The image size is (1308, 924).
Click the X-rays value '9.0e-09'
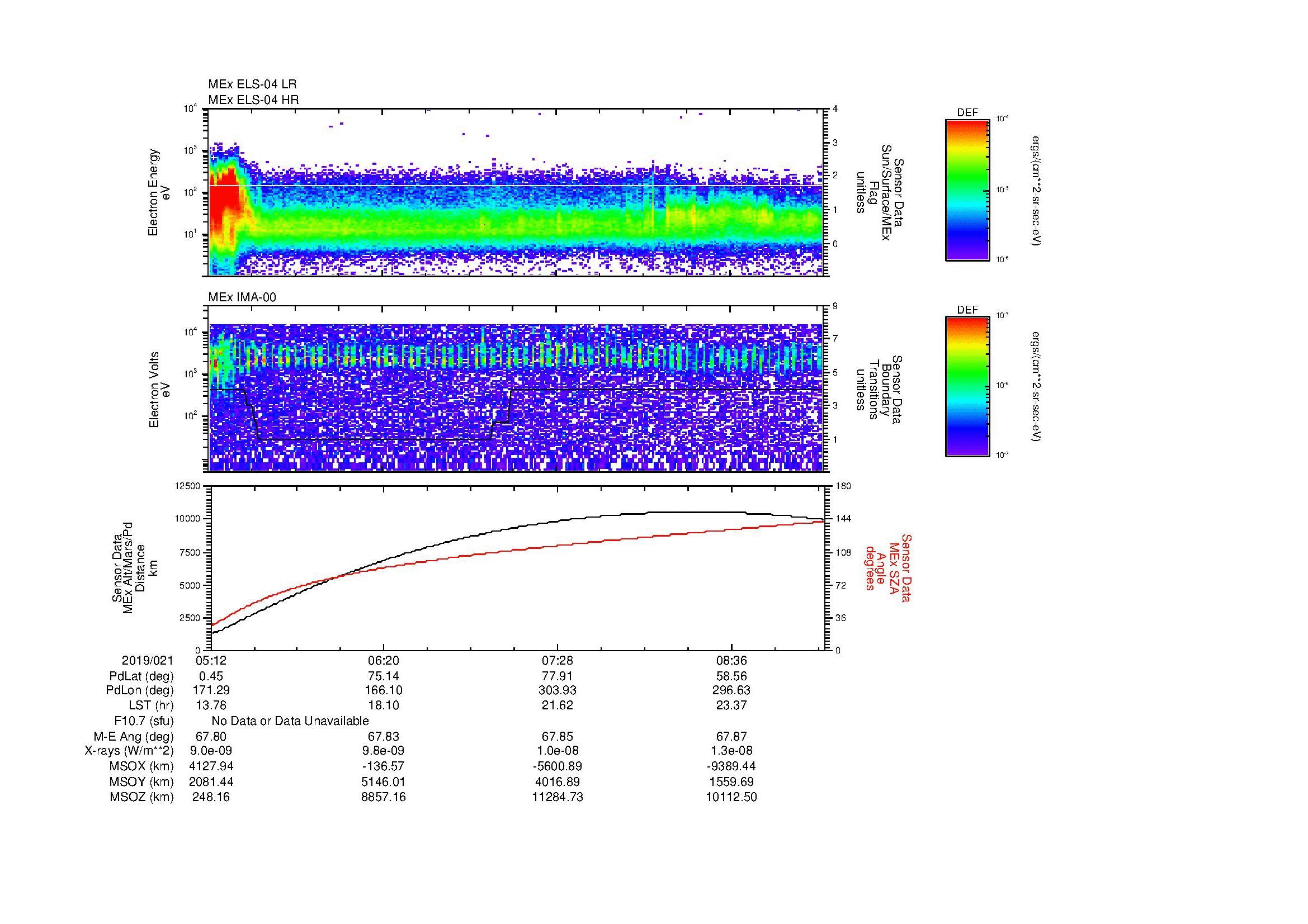pyautogui.click(x=210, y=751)
